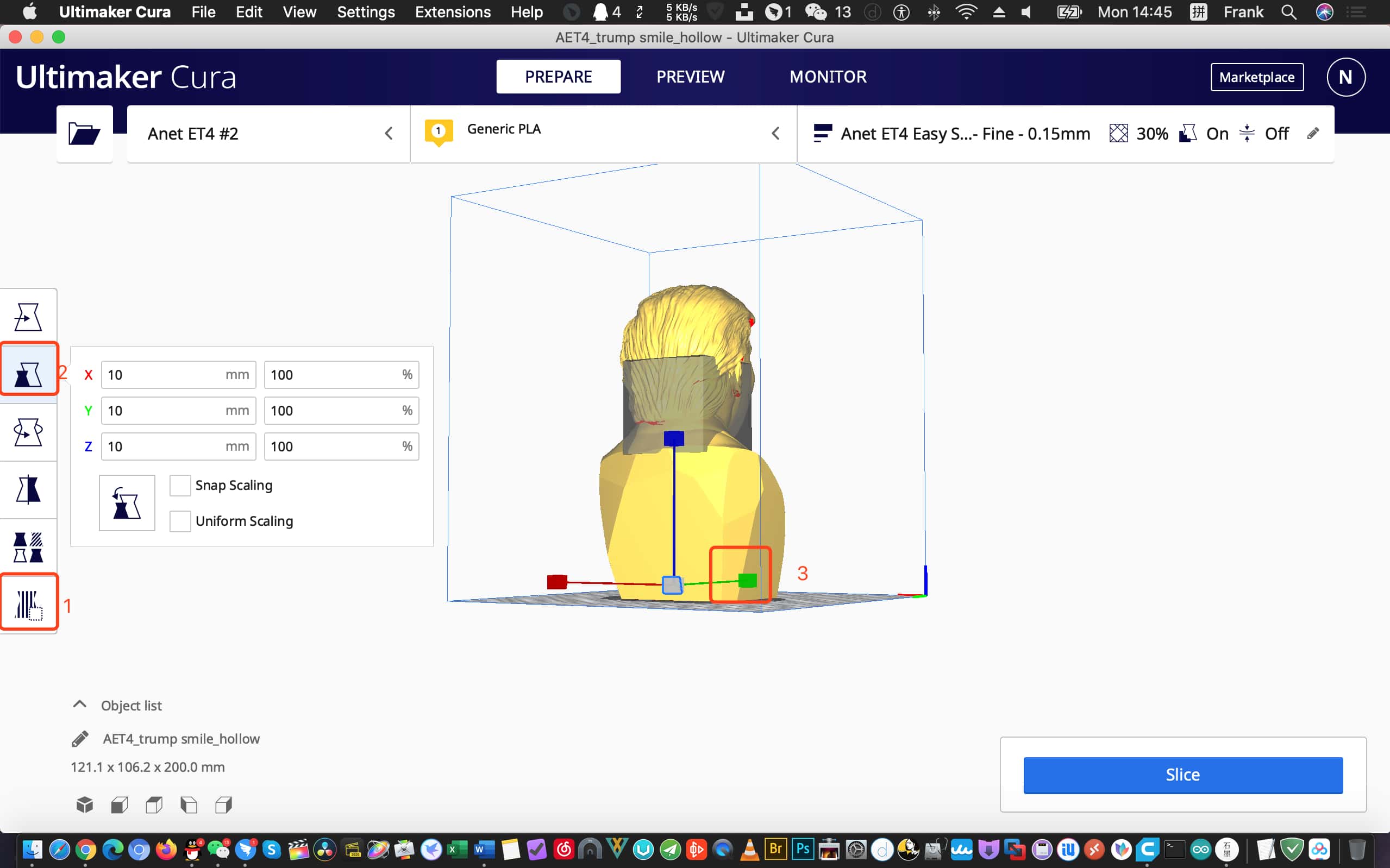The width and height of the screenshot is (1390, 868).
Task: Select the Move tool in left toolbar
Action: point(28,317)
